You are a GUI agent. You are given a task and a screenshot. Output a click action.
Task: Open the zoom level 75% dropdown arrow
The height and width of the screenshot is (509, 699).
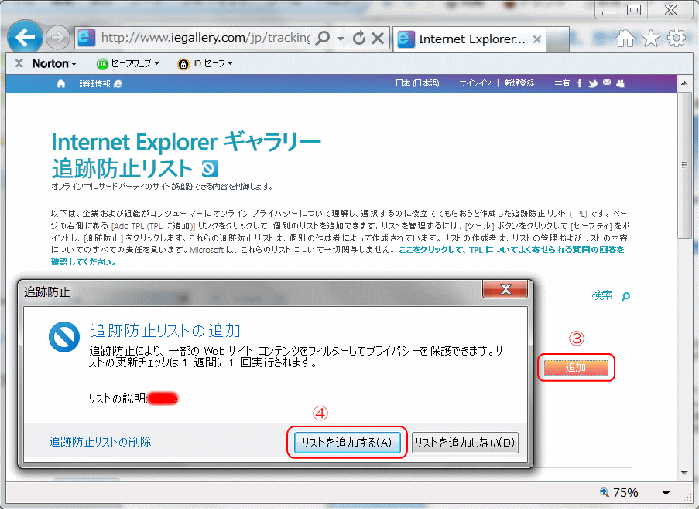pos(666,493)
